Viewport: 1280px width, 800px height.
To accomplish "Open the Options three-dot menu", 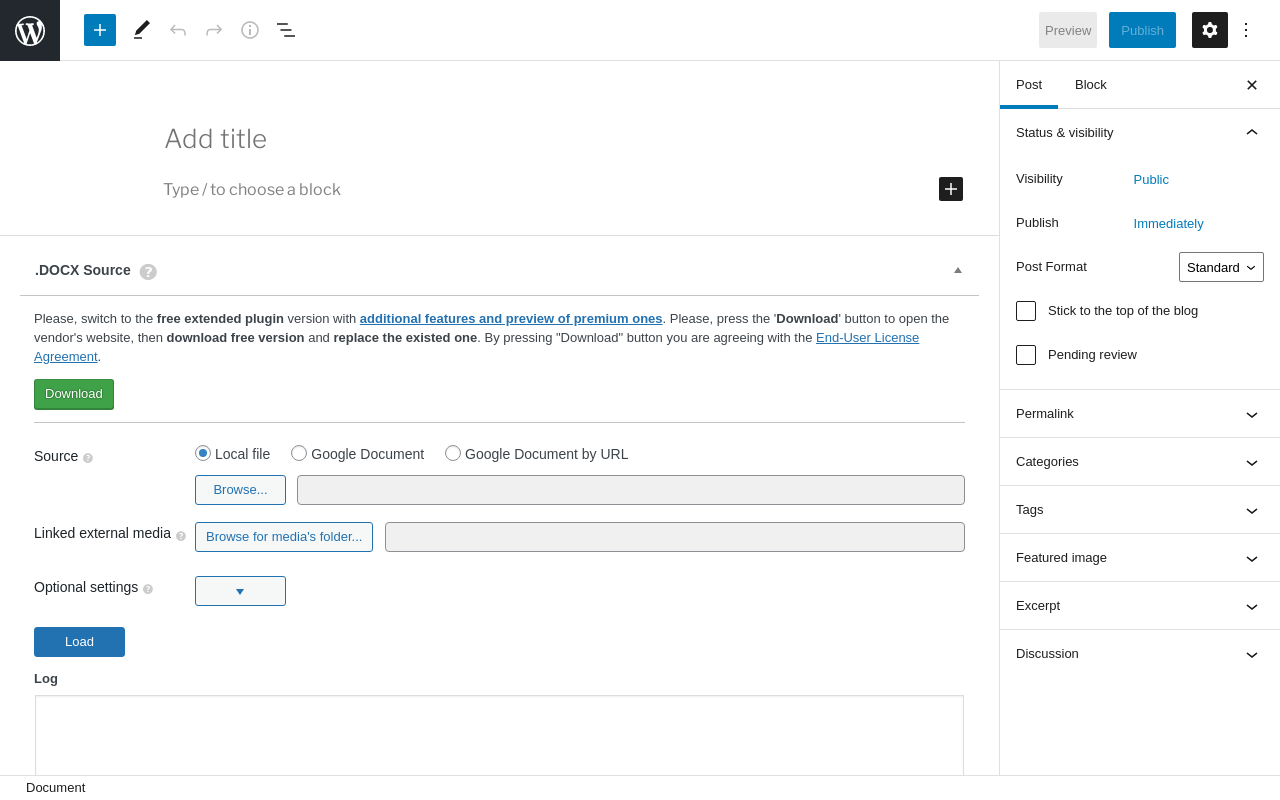I will 1246,30.
